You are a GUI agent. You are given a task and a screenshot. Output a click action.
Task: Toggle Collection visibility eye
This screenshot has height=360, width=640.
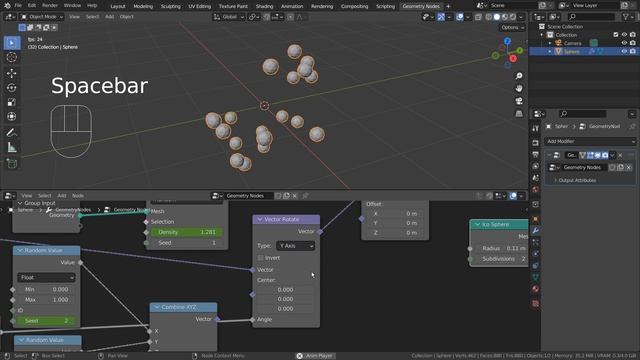coord(624,35)
